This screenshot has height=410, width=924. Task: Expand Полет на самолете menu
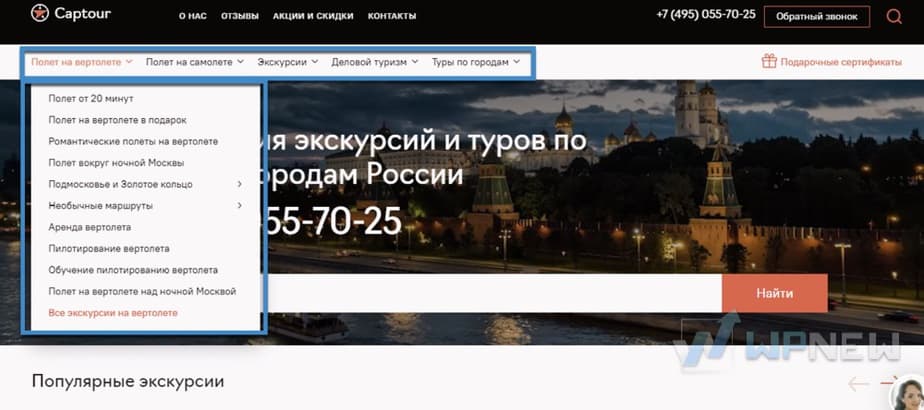(195, 62)
